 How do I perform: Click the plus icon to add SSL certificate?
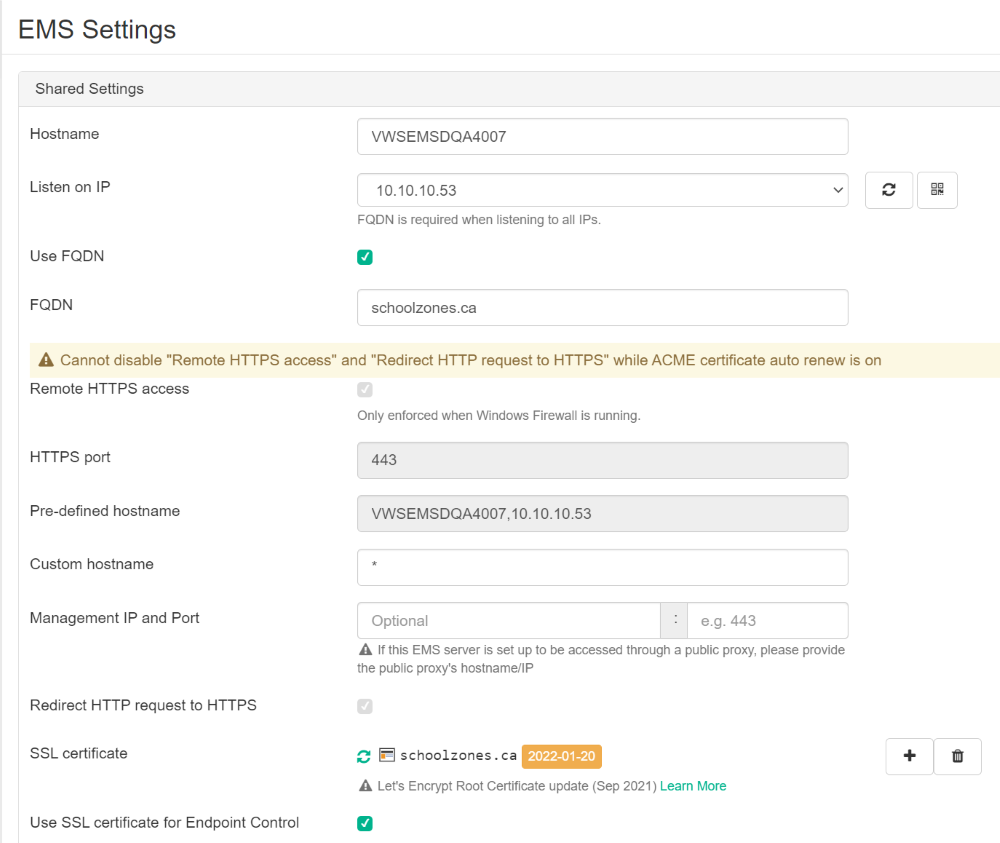pyautogui.click(x=910, y=757)
